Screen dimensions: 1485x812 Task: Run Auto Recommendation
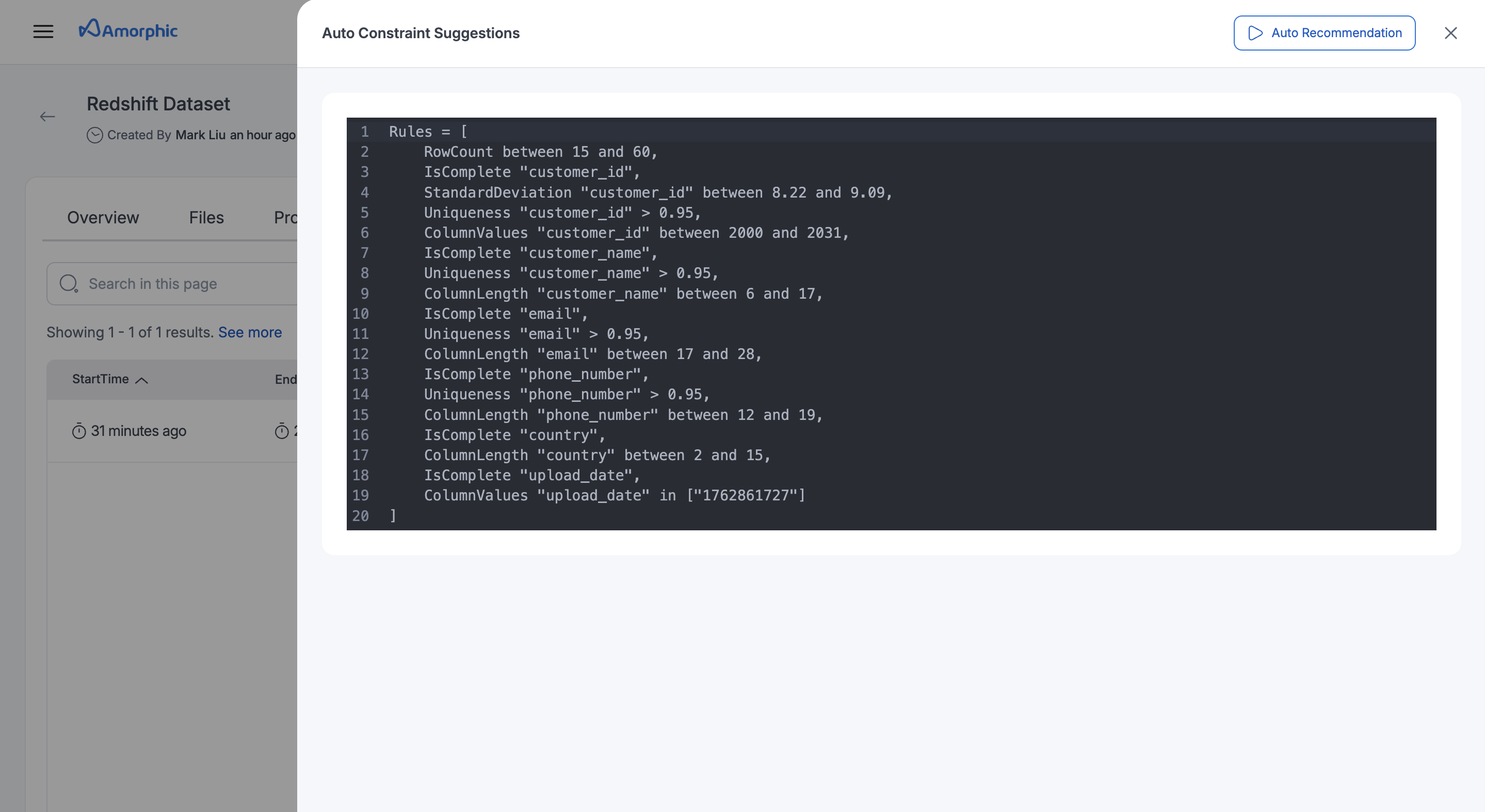coord(1323,33)
